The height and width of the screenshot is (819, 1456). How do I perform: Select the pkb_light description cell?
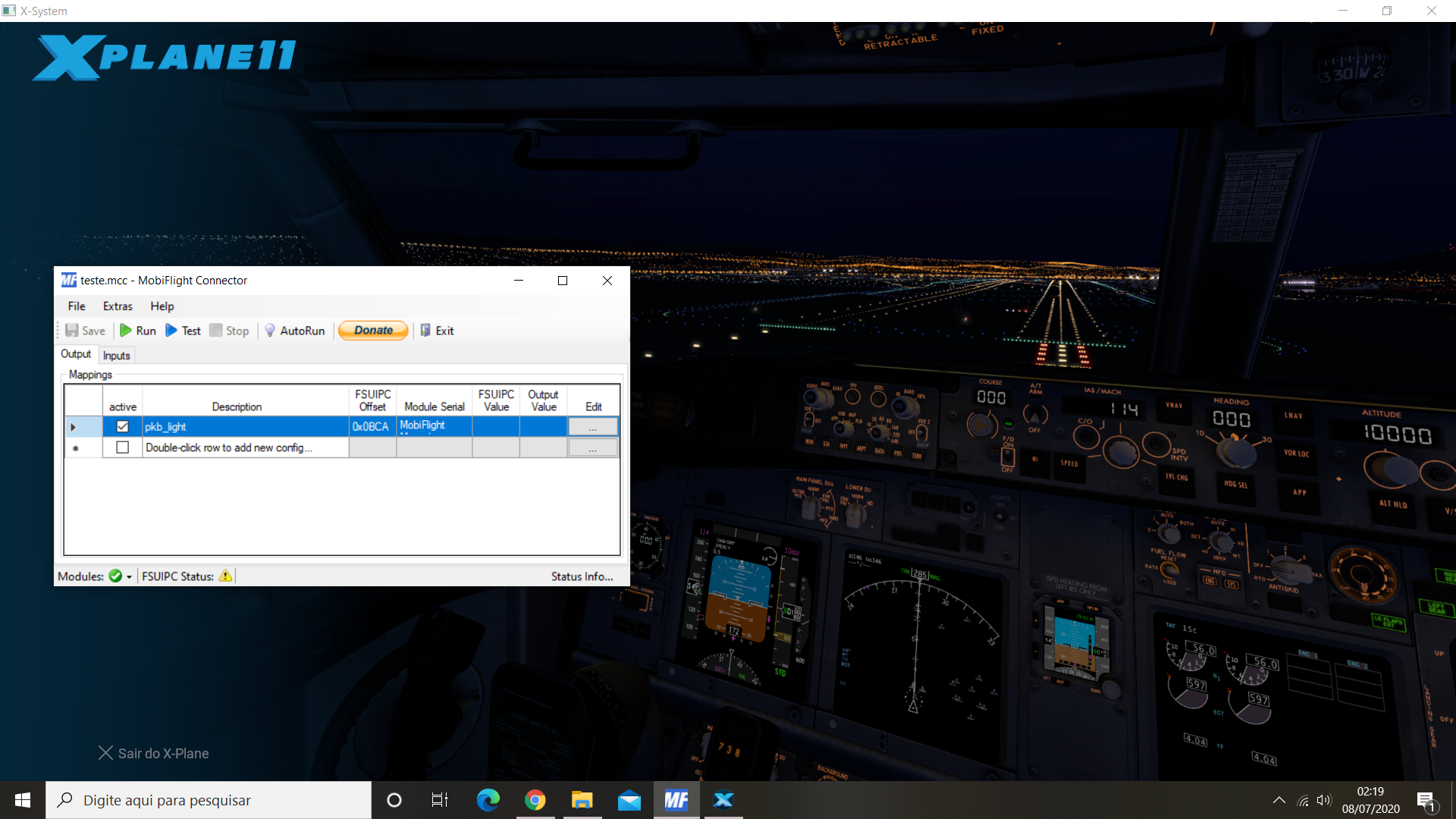tap(246, 427)
